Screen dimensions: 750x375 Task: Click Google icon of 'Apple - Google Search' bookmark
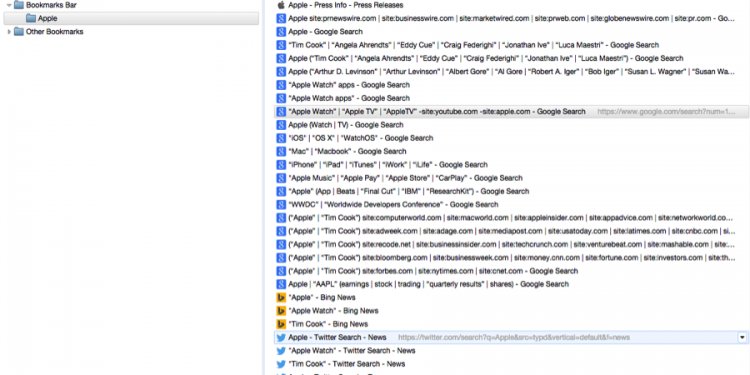(x=281, y=32)
